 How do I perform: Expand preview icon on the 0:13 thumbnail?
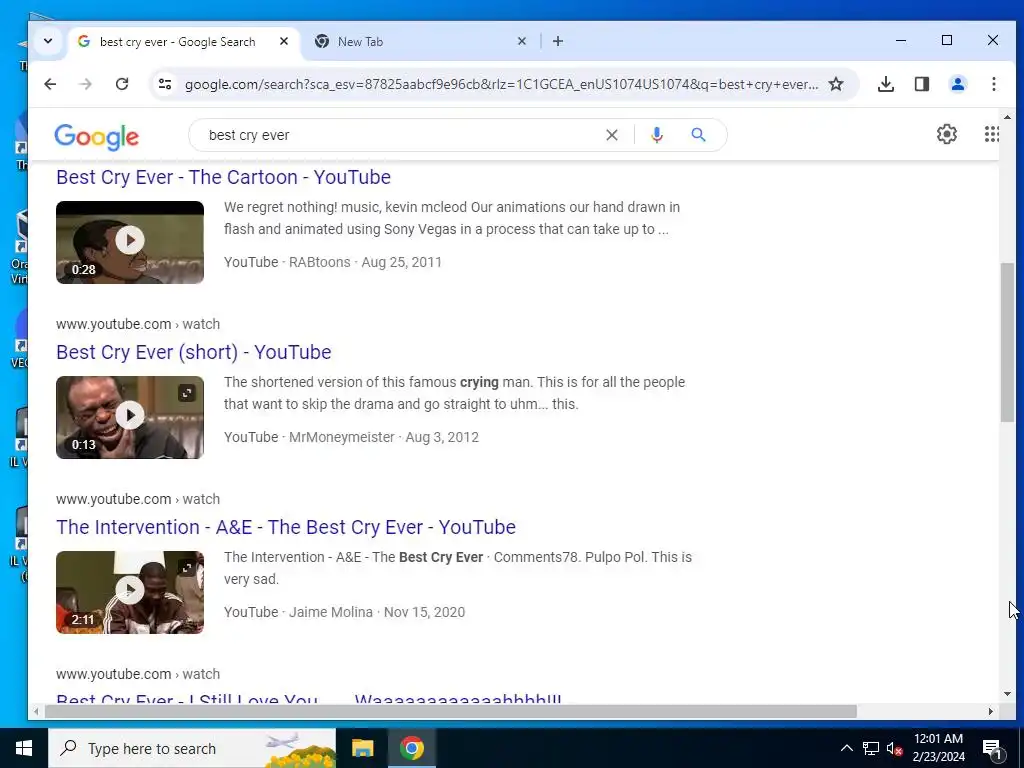pyautogui.click(x=187, y=392)
